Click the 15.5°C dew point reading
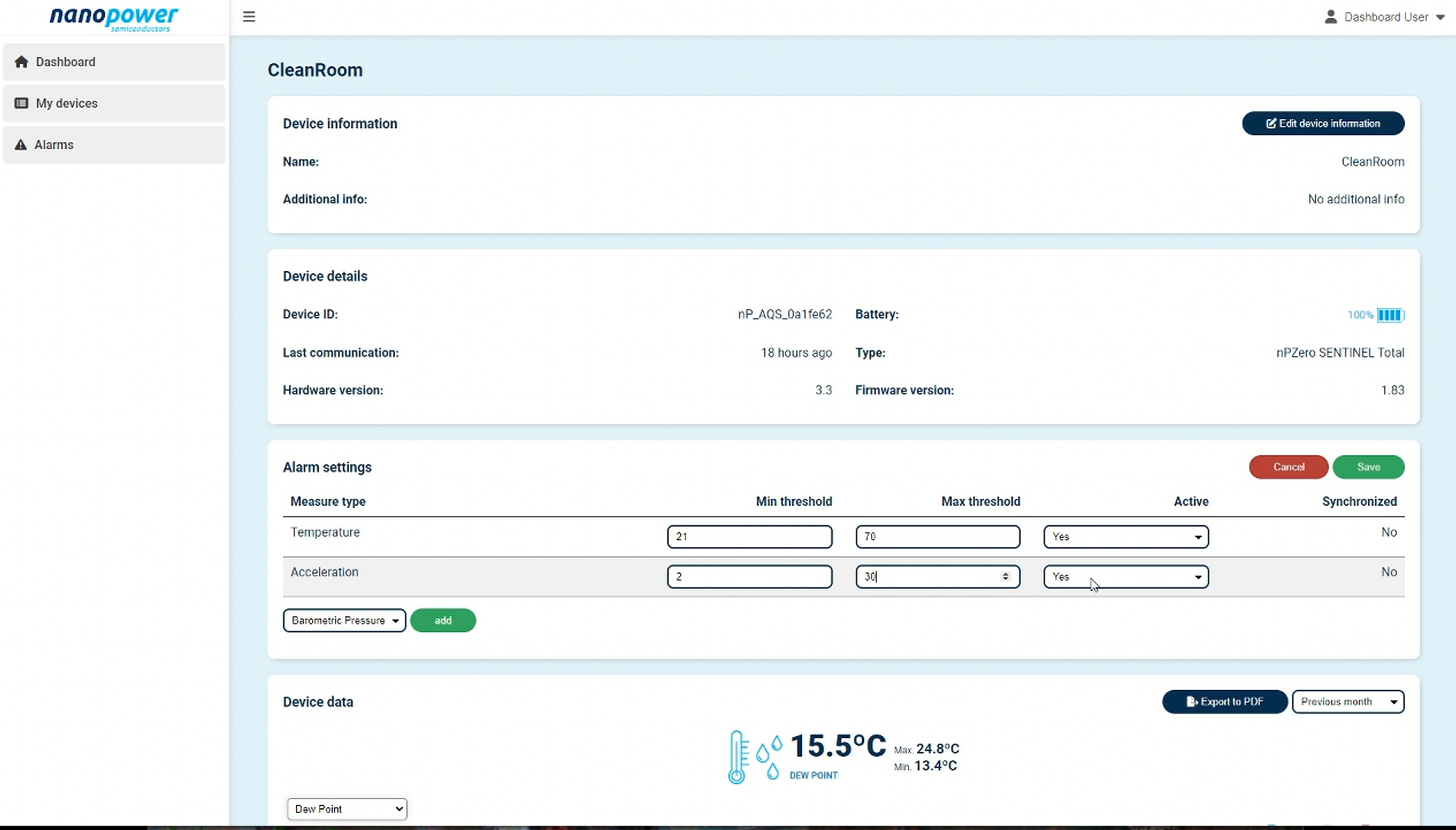Image resolution: width=1456 pixels, height=830 pixels. point(838,746)
